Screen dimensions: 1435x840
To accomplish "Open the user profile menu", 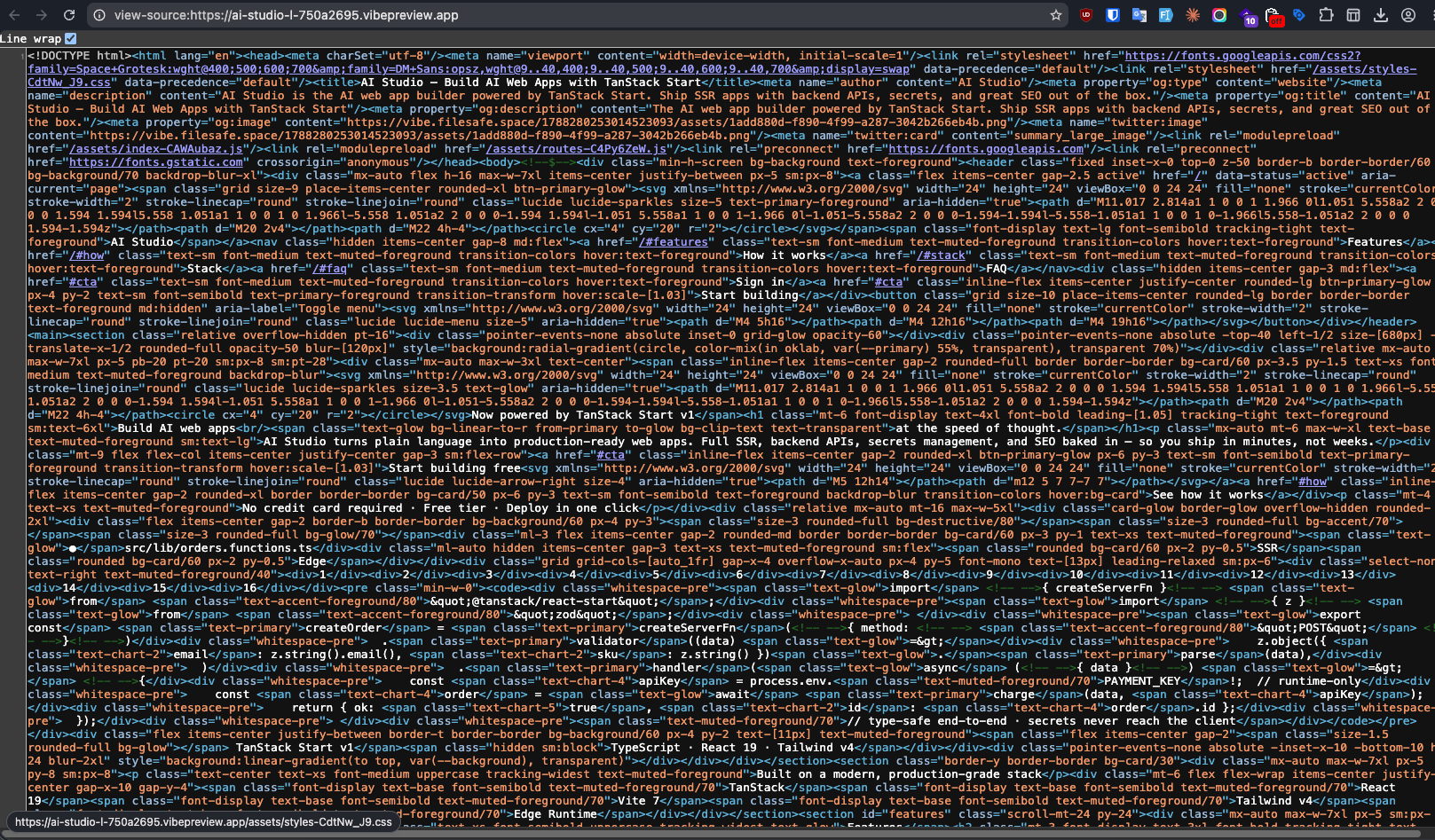I will pos(1408,15).
